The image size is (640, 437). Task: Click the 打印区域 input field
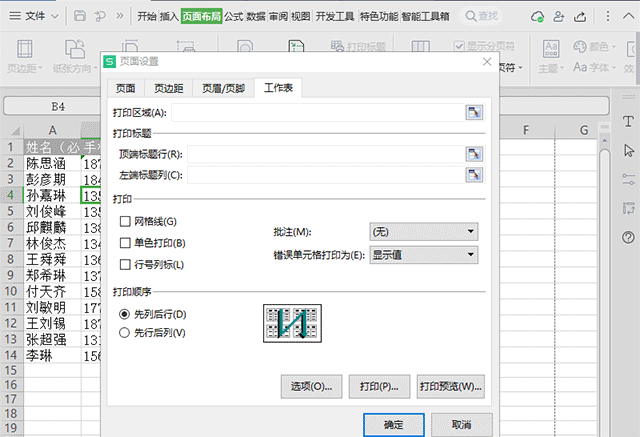point(320,112)
